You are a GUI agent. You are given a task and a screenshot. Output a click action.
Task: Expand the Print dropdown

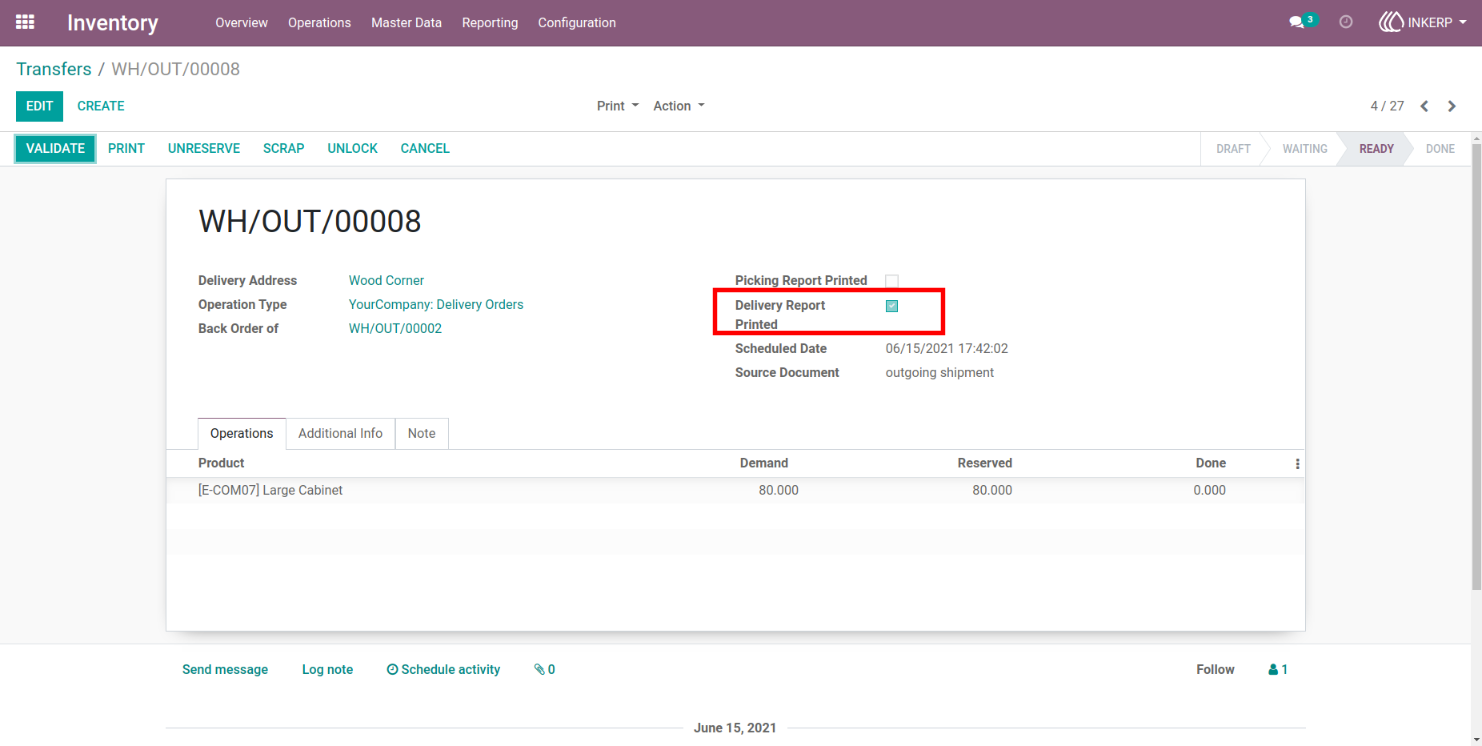[618, 106]
